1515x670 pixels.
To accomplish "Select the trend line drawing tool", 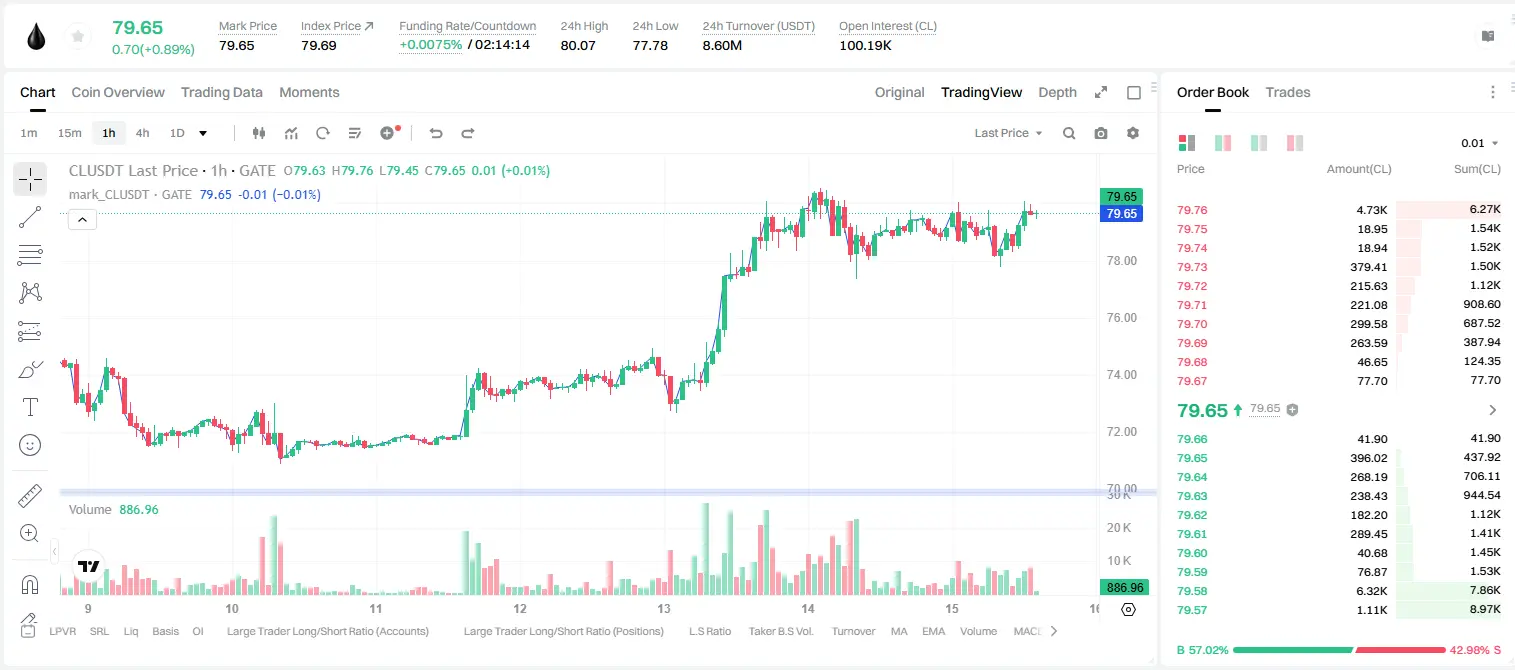I will tap(30, 217).
